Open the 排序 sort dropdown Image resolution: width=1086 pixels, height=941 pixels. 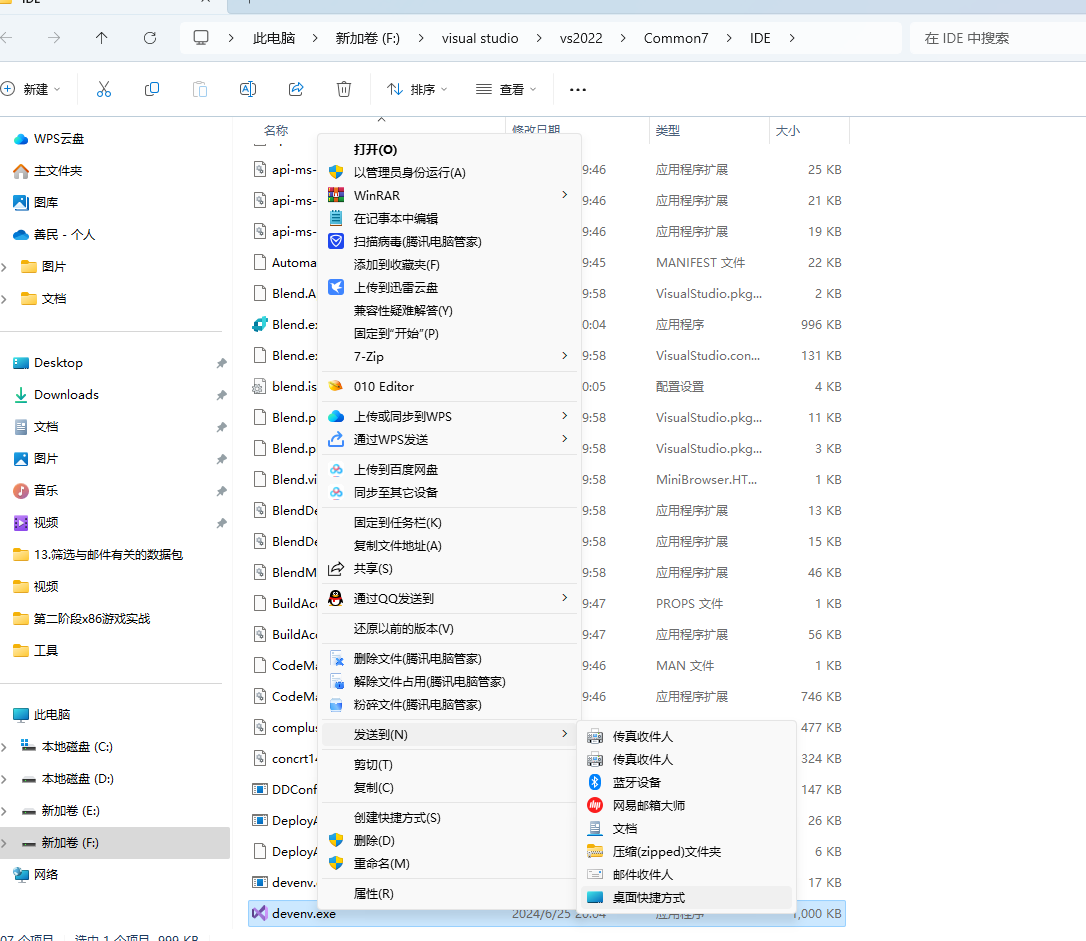point(417,89)
